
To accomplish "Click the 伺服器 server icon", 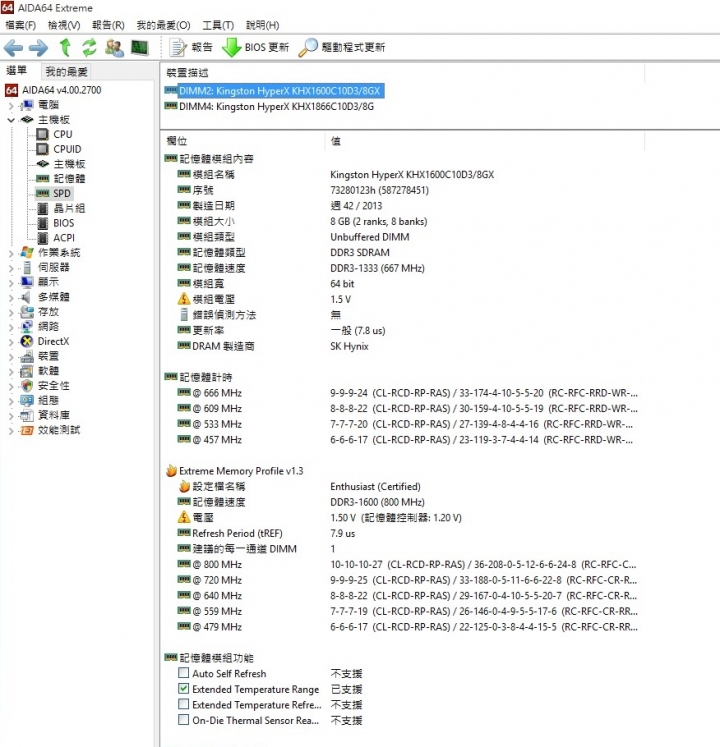I will pos(27,267).
